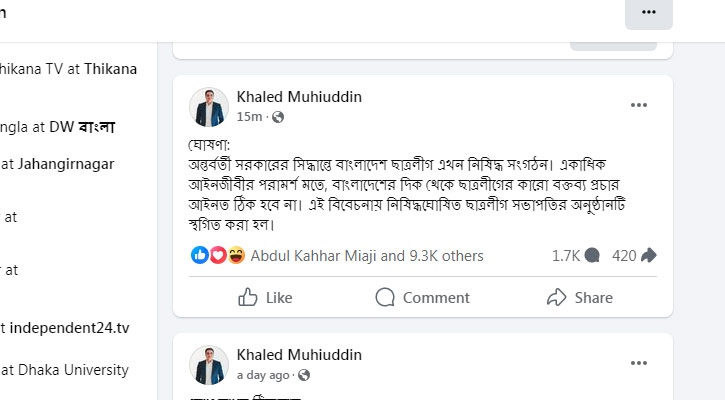Open Khaled Muhiuddin's avatar on the first post
725x400 pixels.
(x=210, y=106)
